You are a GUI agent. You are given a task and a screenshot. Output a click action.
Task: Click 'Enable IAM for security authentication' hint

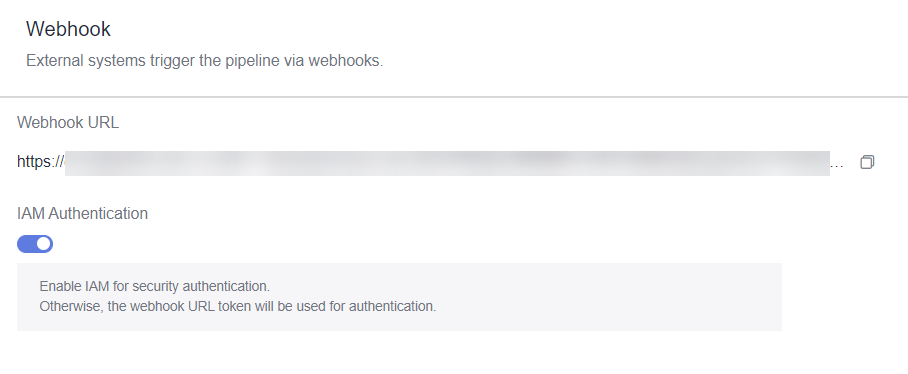point(155,286)
